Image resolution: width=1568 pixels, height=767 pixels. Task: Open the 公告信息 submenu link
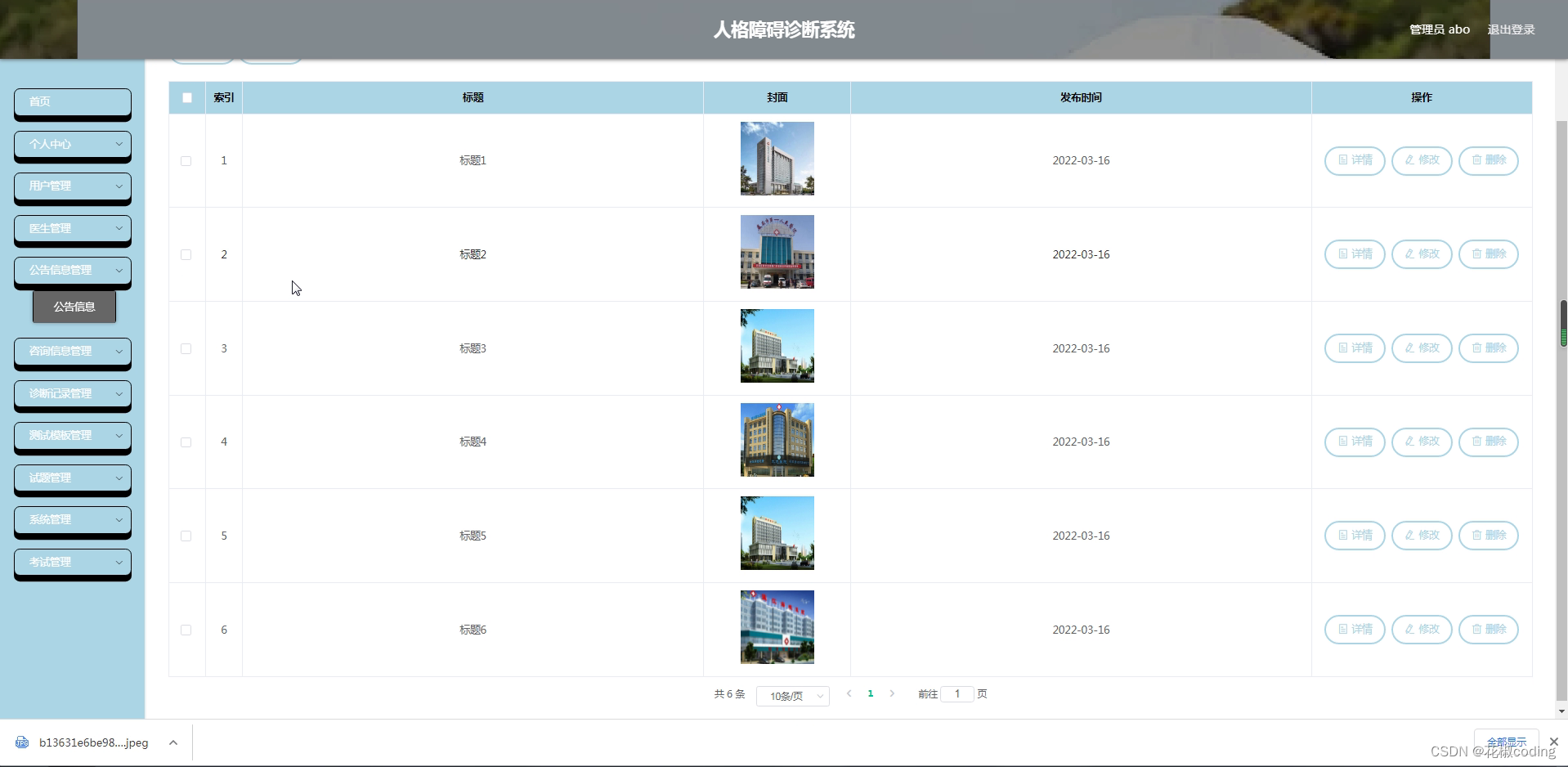[74, 306]
